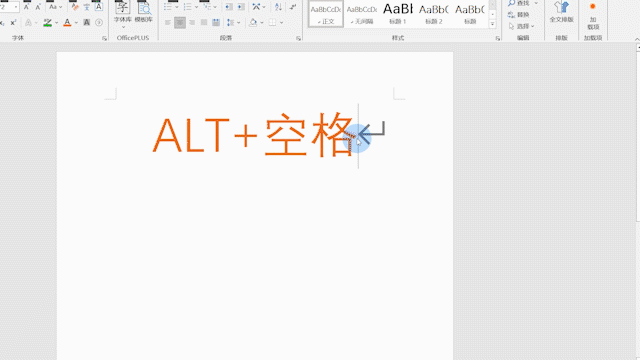640x360 pixels.
Task: Apply the 正文 (Normal) style
Action: pyautogui.click(x=326, y=14)
